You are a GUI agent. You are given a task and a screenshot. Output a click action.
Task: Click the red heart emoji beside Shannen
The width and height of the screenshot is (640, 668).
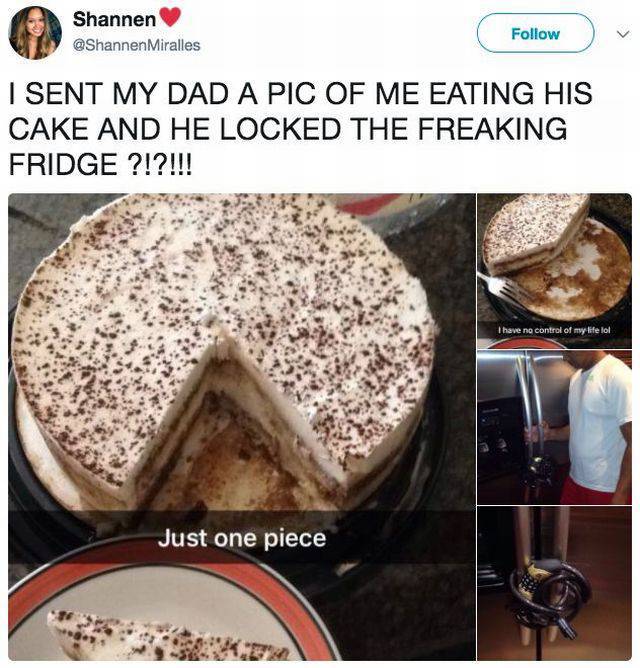170,17
